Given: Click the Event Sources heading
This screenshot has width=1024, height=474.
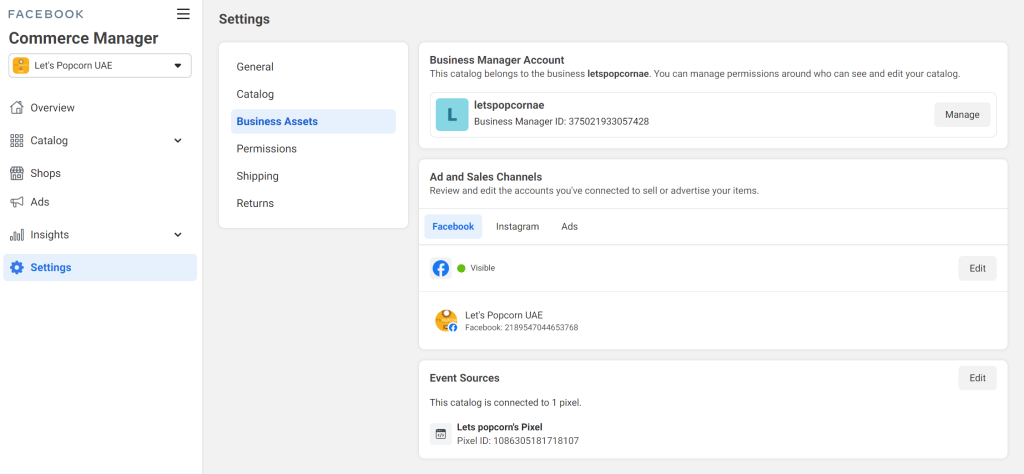Looking at the screenshot, I should tap(464, 378).
